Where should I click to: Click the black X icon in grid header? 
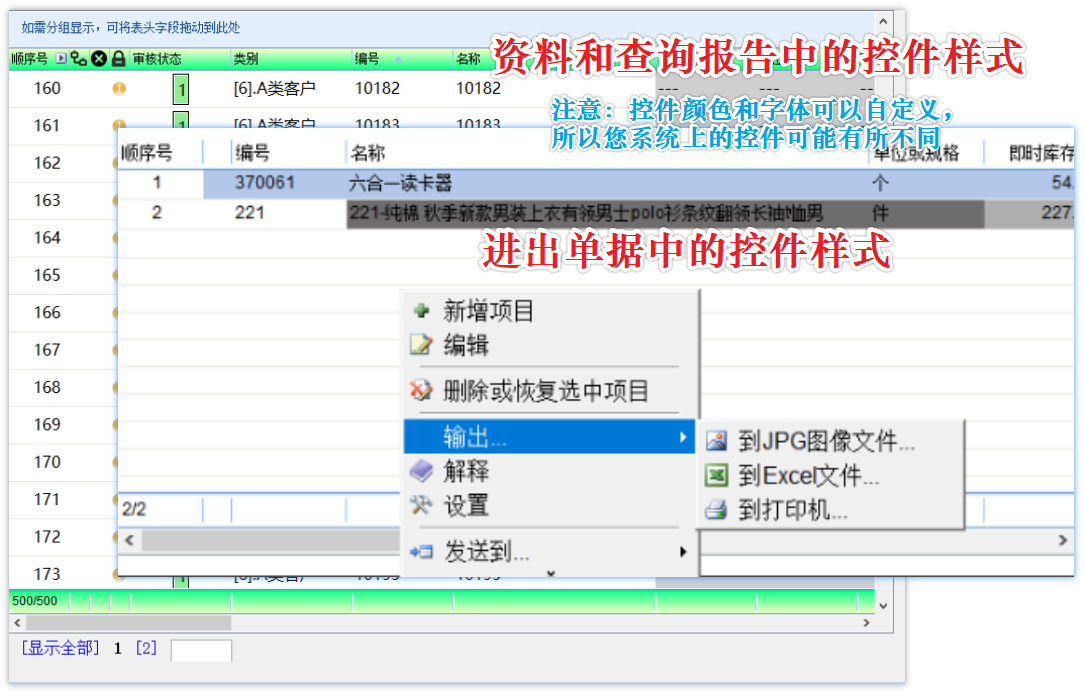(99, 59)
